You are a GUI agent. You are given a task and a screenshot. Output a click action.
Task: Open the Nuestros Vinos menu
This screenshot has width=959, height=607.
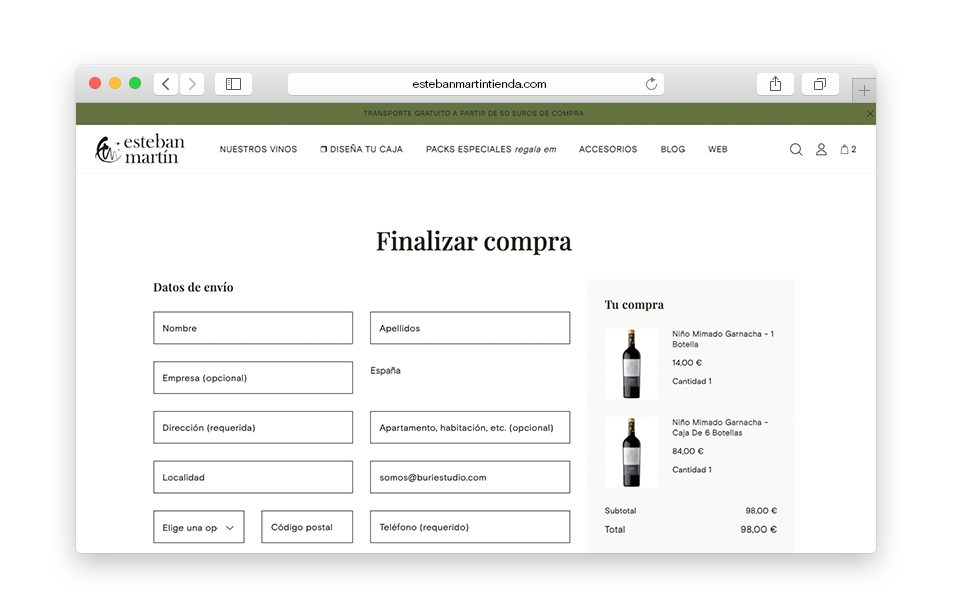(x=258, y=150)
